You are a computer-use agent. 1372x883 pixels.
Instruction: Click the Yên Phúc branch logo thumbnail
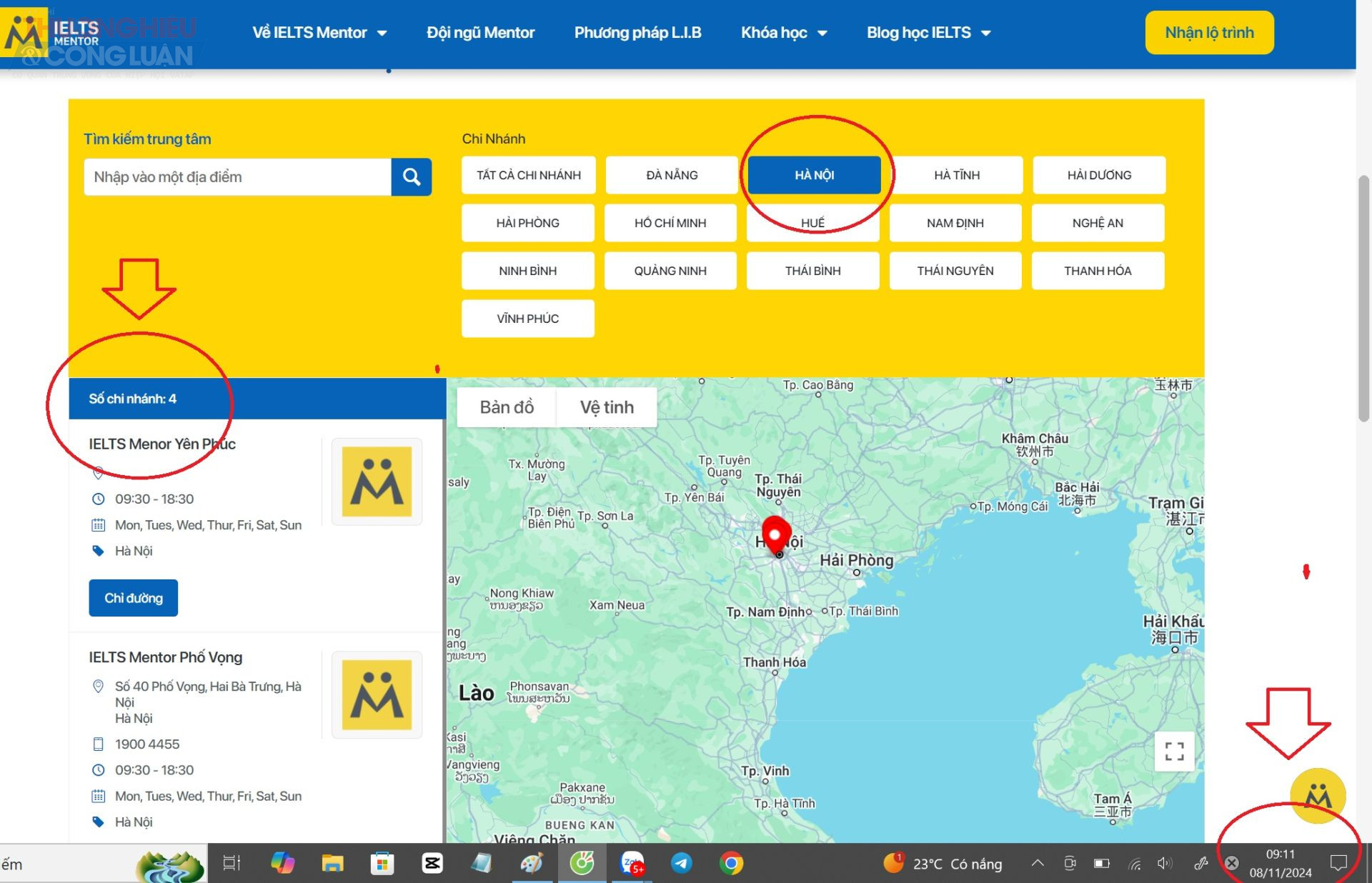[x=377, y=482]
